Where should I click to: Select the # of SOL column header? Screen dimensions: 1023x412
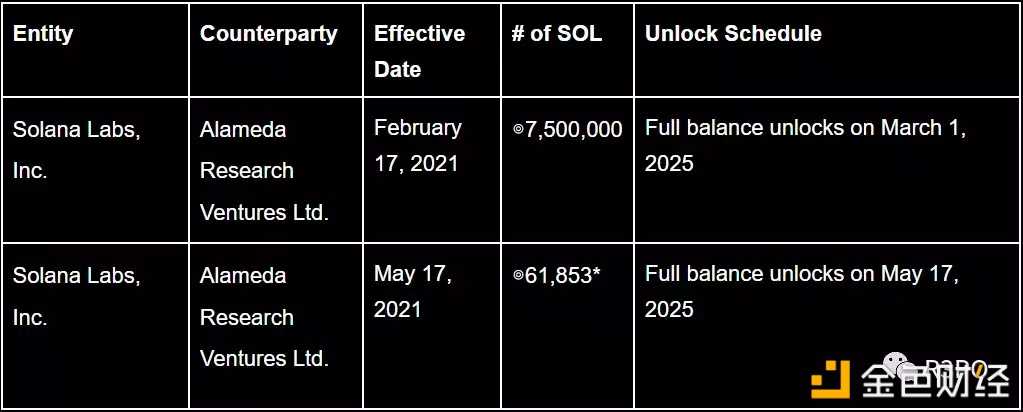[556, 33]
